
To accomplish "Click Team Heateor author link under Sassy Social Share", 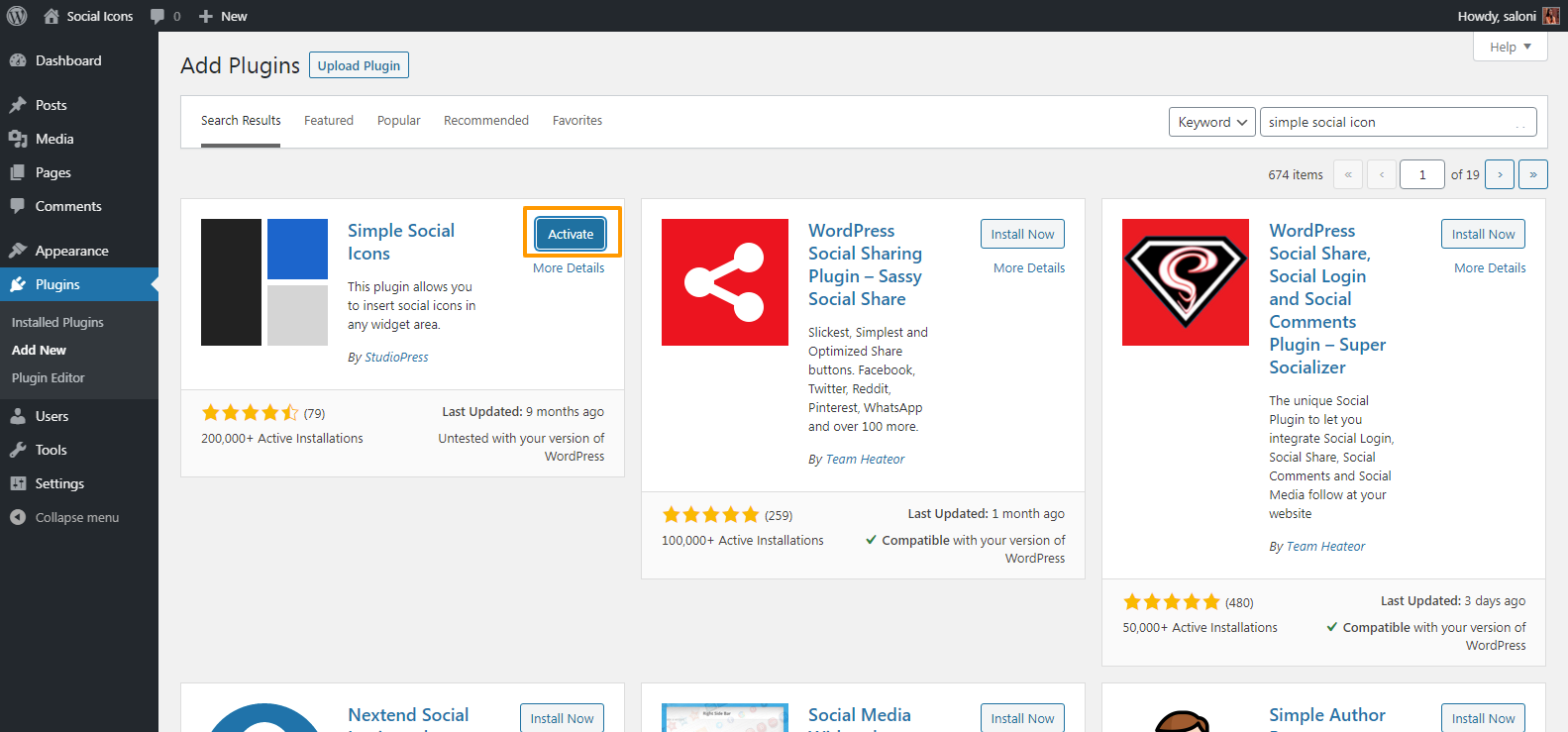I will coord(865,459).
